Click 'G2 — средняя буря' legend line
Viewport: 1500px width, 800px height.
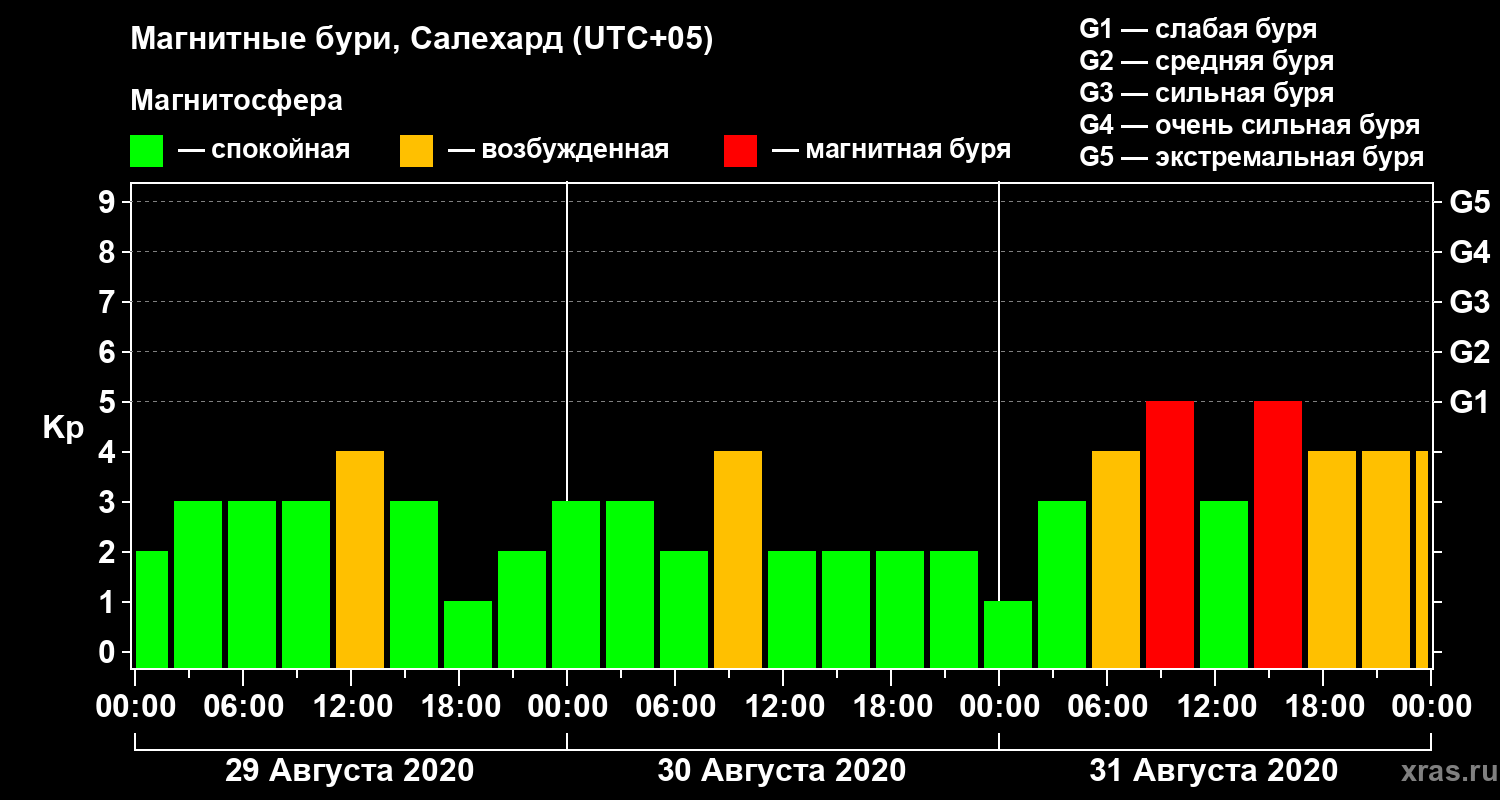pyautogui.click(x=1206, y=61)
